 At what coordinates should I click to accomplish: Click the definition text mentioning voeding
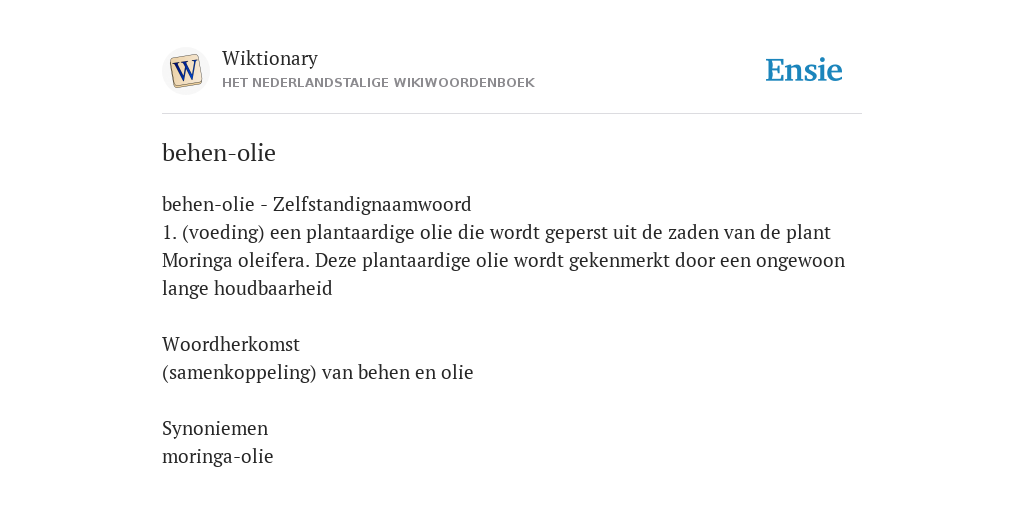(496, 232)
